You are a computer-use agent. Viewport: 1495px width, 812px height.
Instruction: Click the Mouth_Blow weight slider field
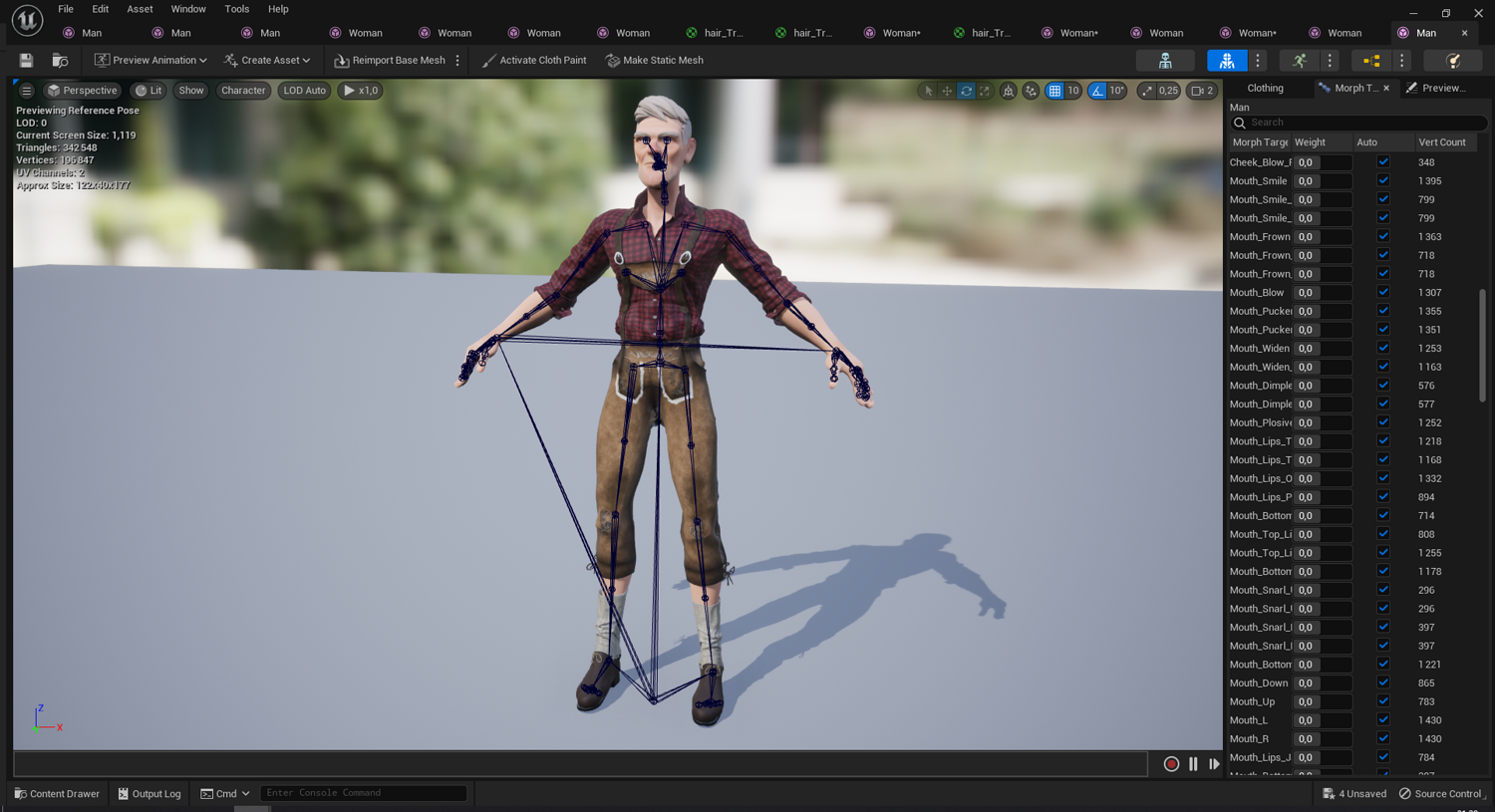1323,293
